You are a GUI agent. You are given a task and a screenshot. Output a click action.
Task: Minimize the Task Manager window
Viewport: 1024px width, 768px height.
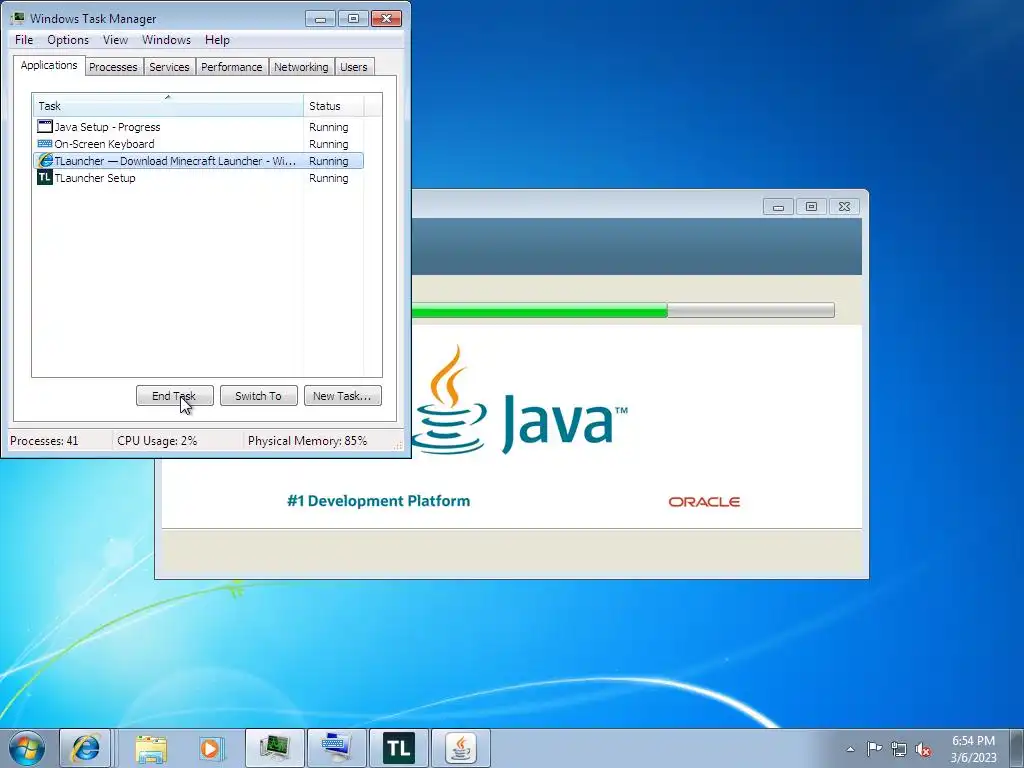(320, 18)
